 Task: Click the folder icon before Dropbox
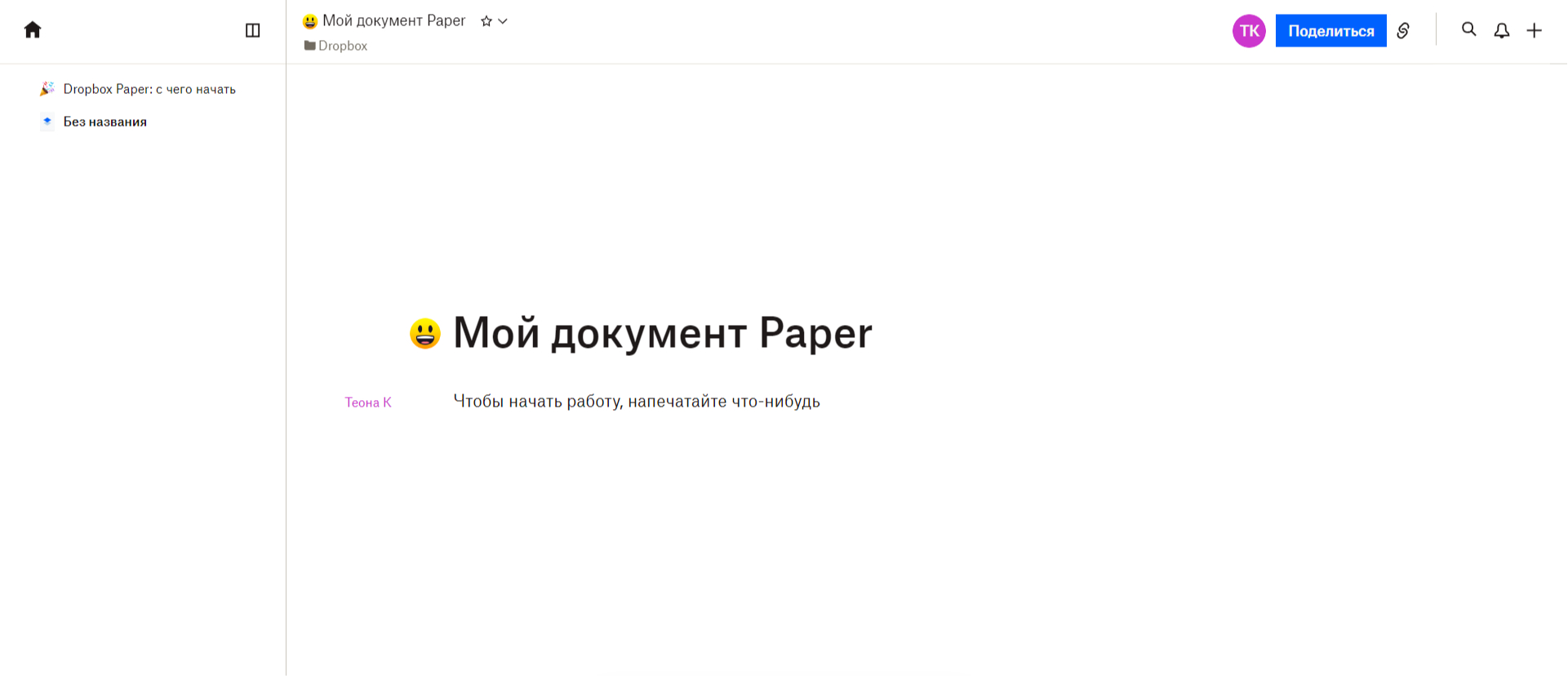pos(310,46)
